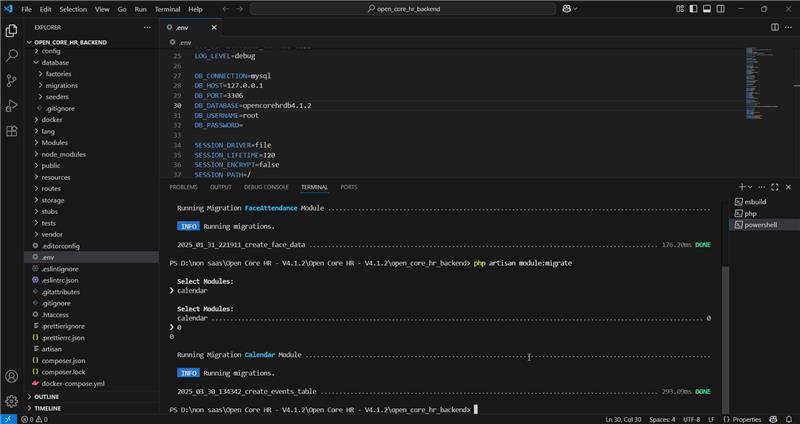Change indentation via Spaces: 4
This screenshot has width=800, height=424.
point(662,419)
